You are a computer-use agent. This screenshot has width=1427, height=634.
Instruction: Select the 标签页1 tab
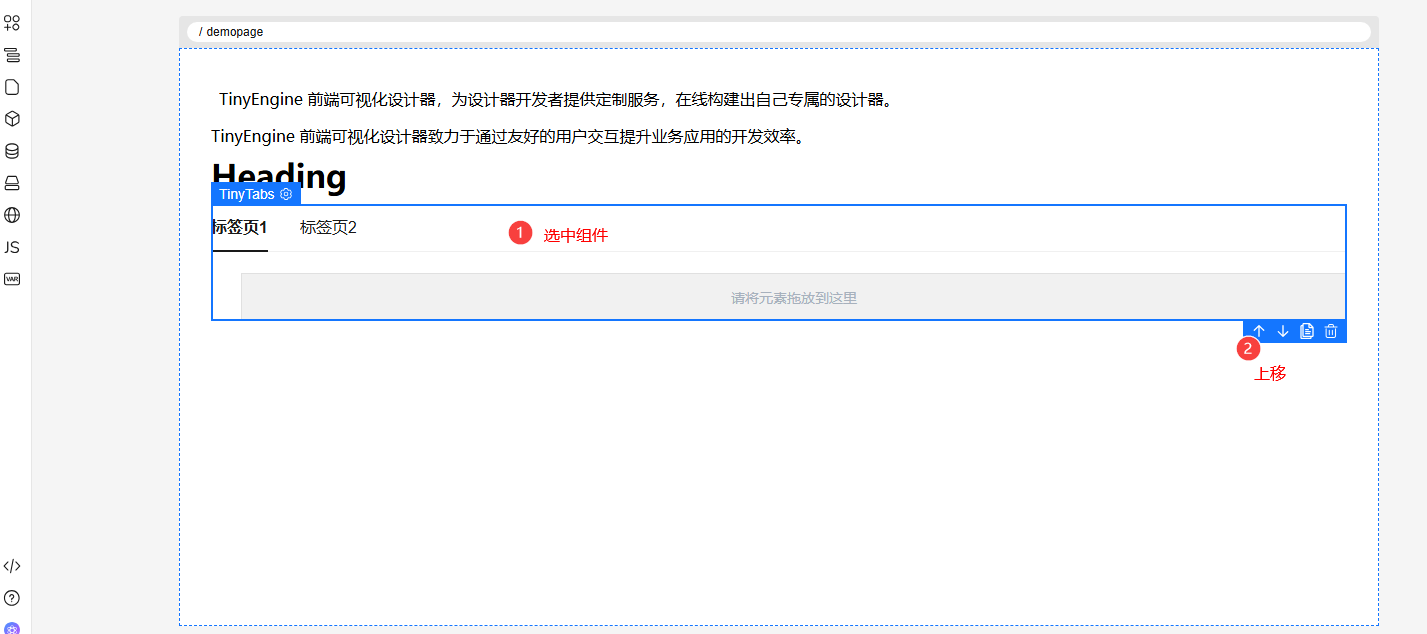[x=240, y=228]
